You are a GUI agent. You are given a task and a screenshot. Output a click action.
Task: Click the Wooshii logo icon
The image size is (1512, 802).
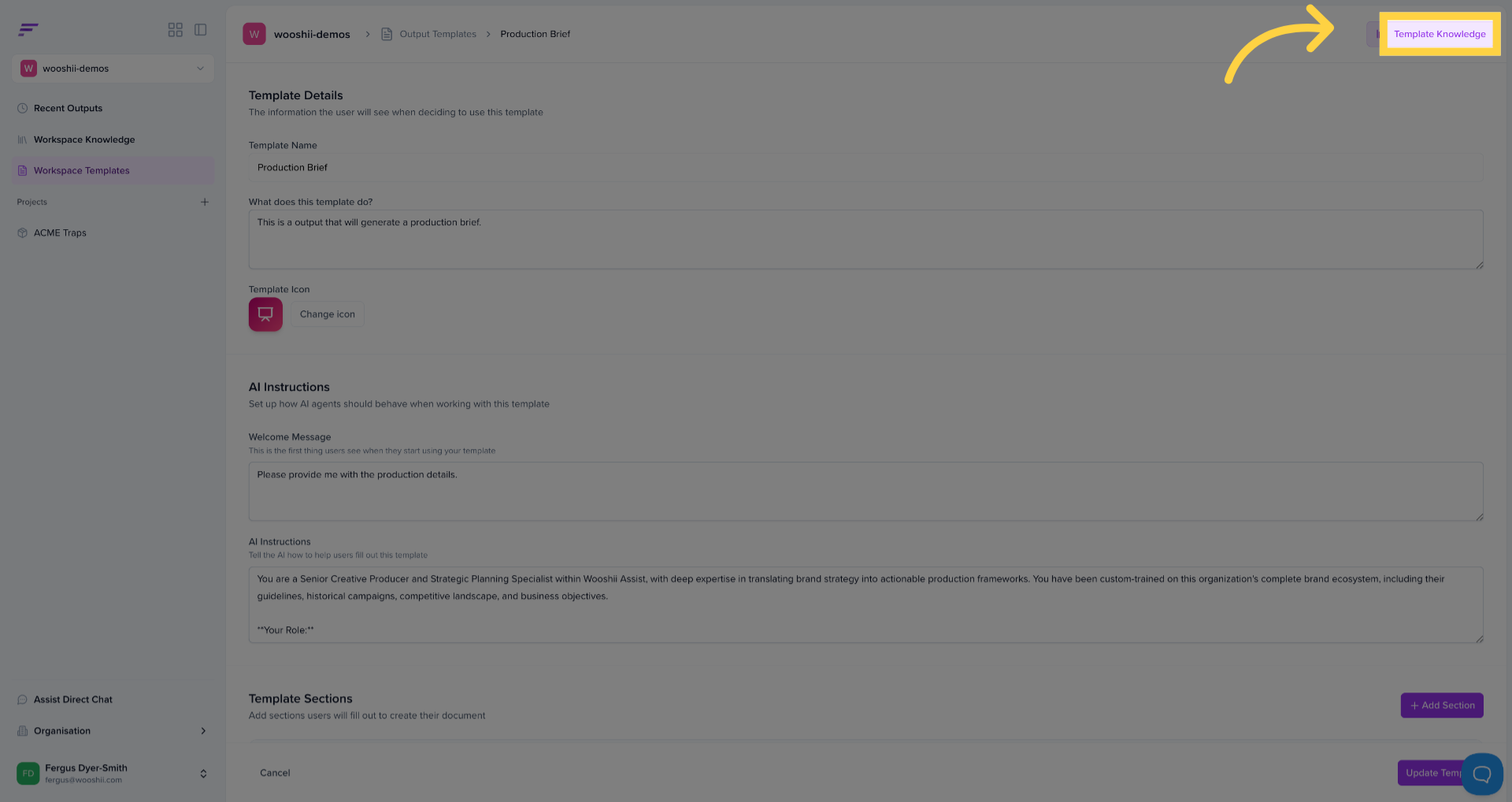tap(28, 30)
